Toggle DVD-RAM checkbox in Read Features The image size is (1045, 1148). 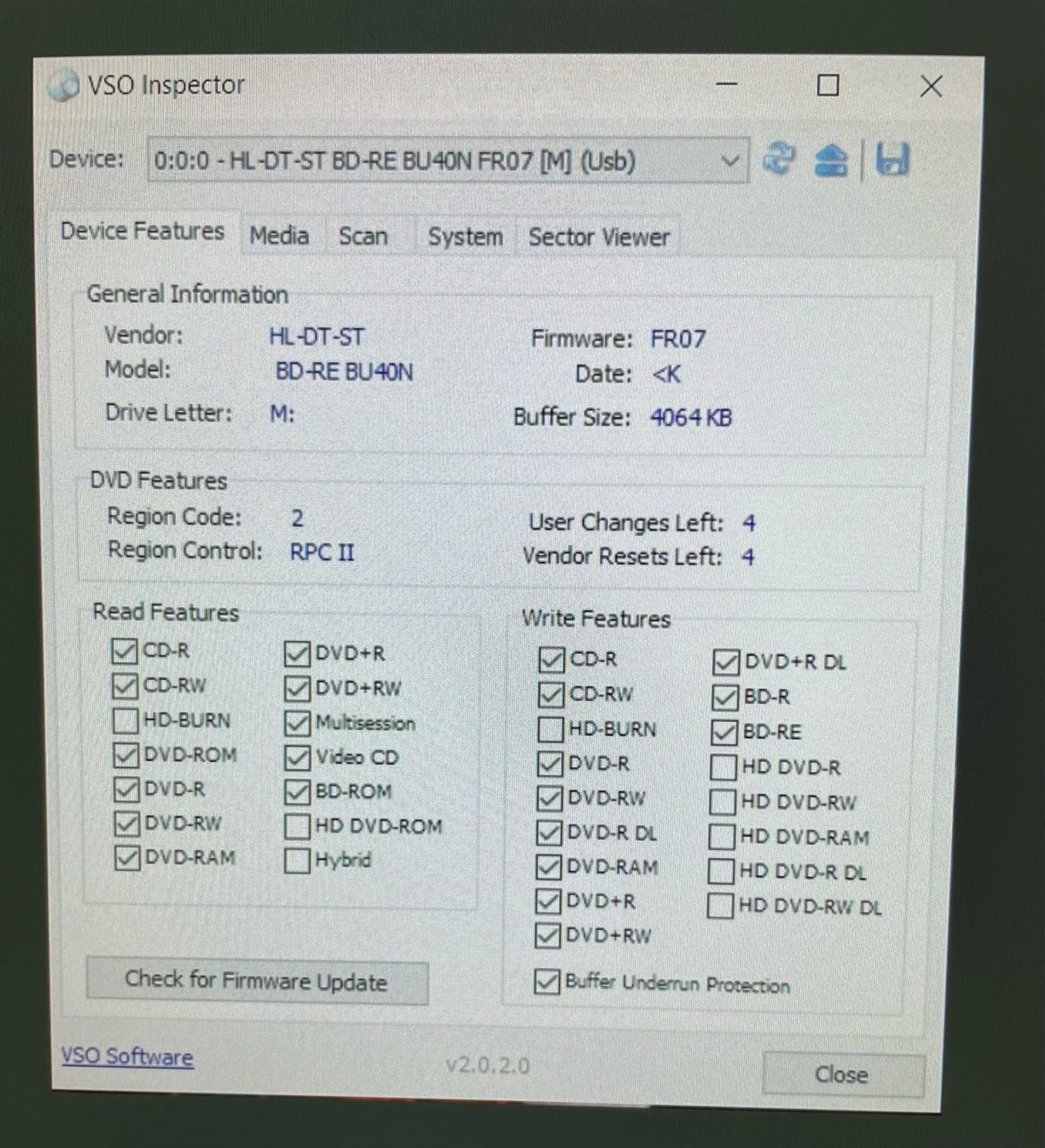tap(127, 858)
